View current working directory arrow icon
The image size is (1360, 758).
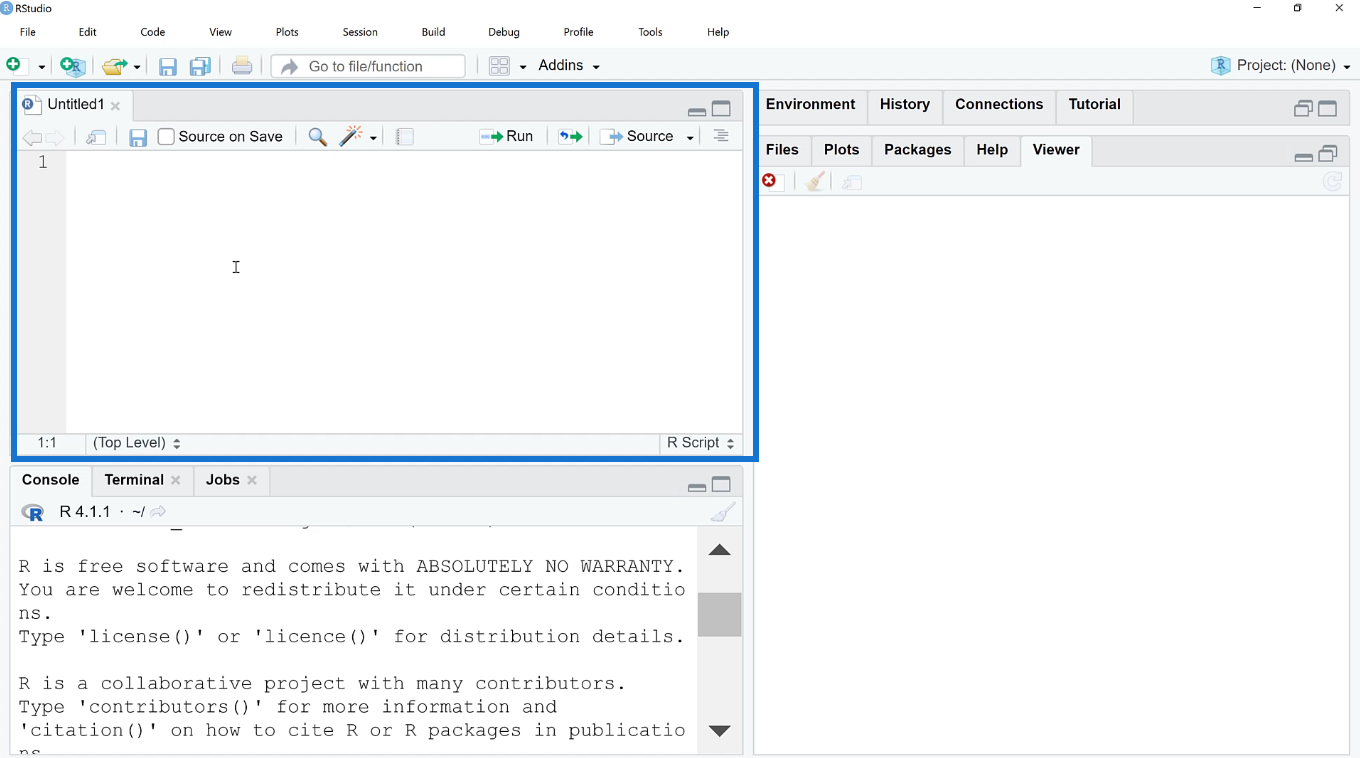point(158,512)
